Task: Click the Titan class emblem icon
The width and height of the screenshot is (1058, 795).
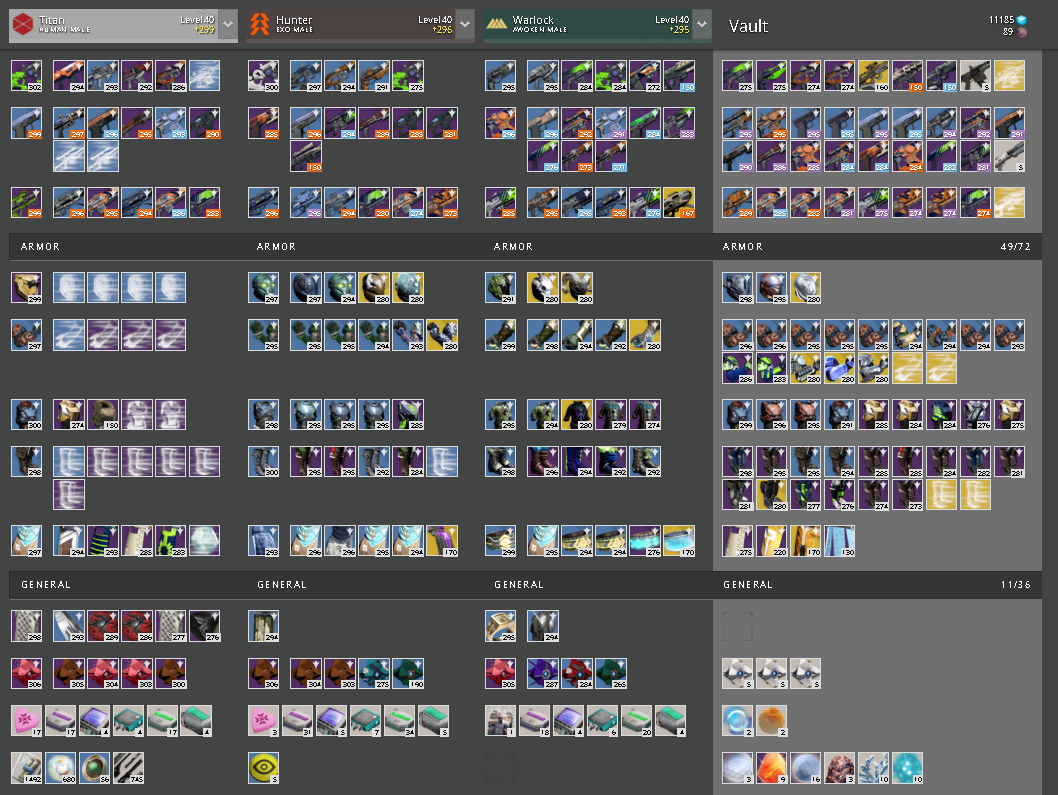Action: 23,25
